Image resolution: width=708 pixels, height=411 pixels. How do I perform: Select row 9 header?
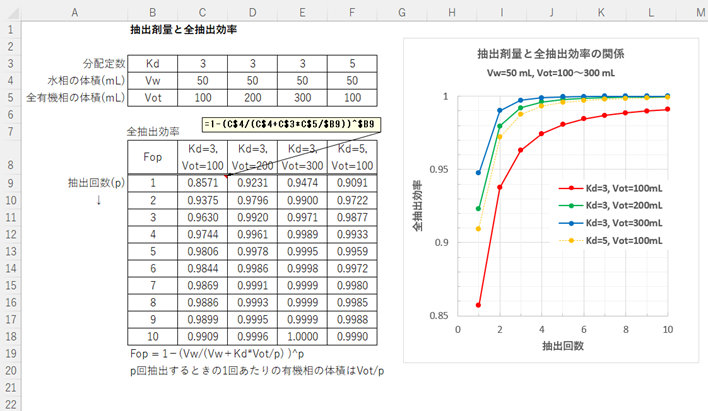tap(11, 183)
